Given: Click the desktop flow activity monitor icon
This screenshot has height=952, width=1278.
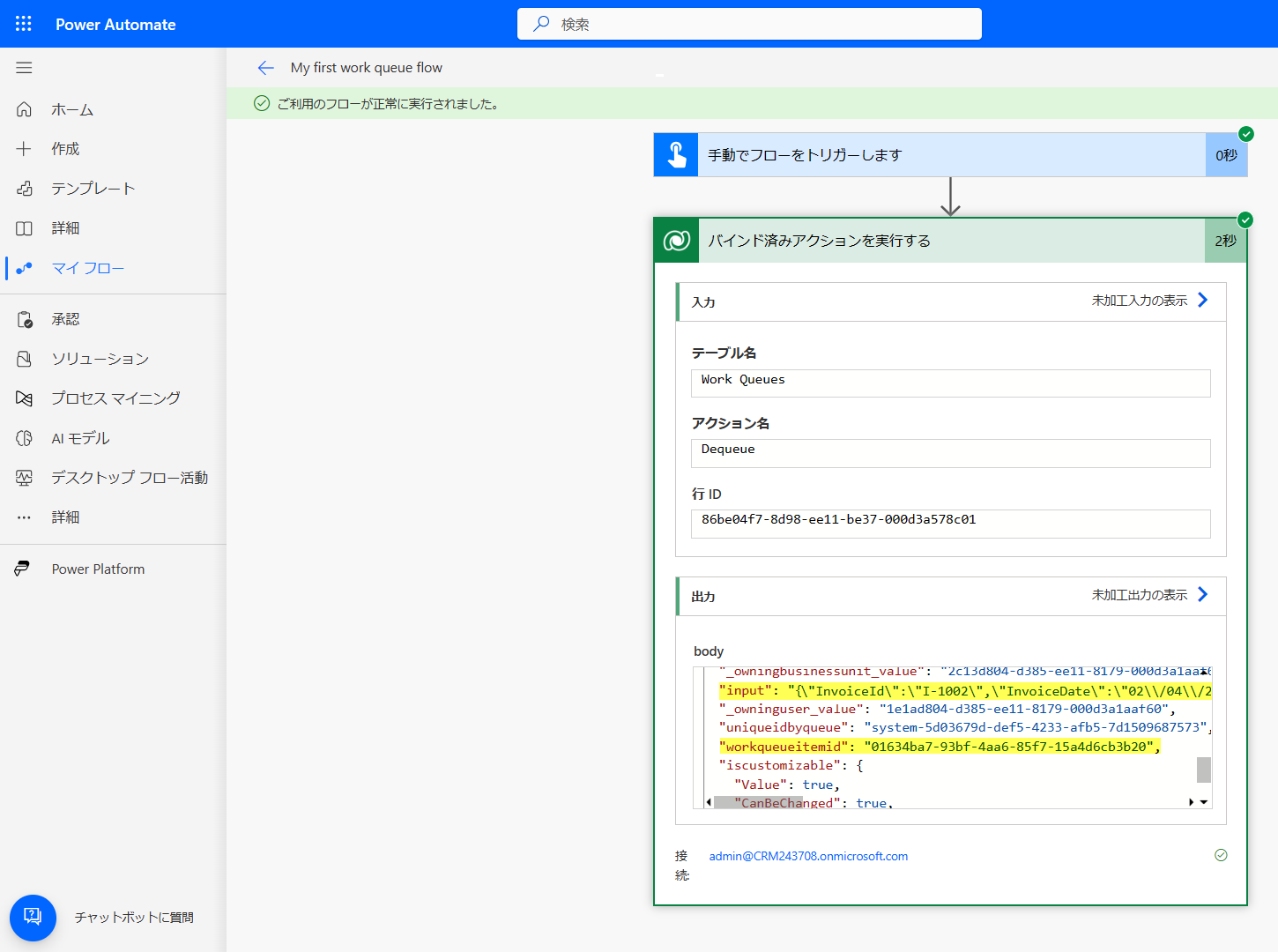Looking at the screenshot, I should 24,478.
